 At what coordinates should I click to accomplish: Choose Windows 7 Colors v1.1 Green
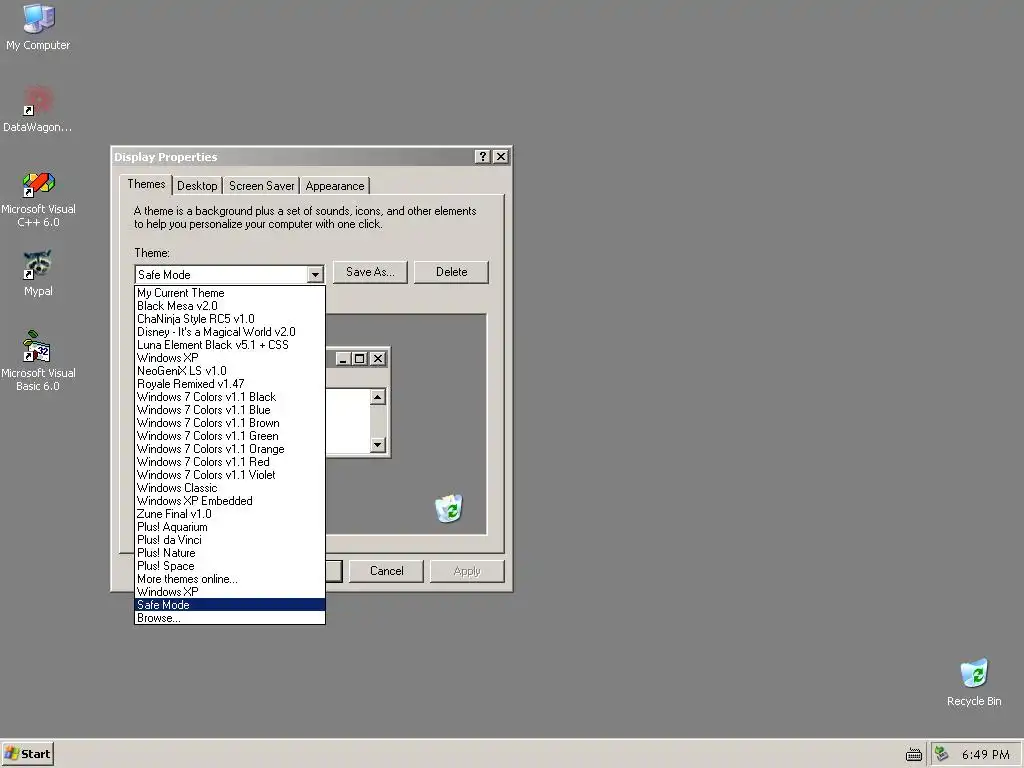coord(230,436)
